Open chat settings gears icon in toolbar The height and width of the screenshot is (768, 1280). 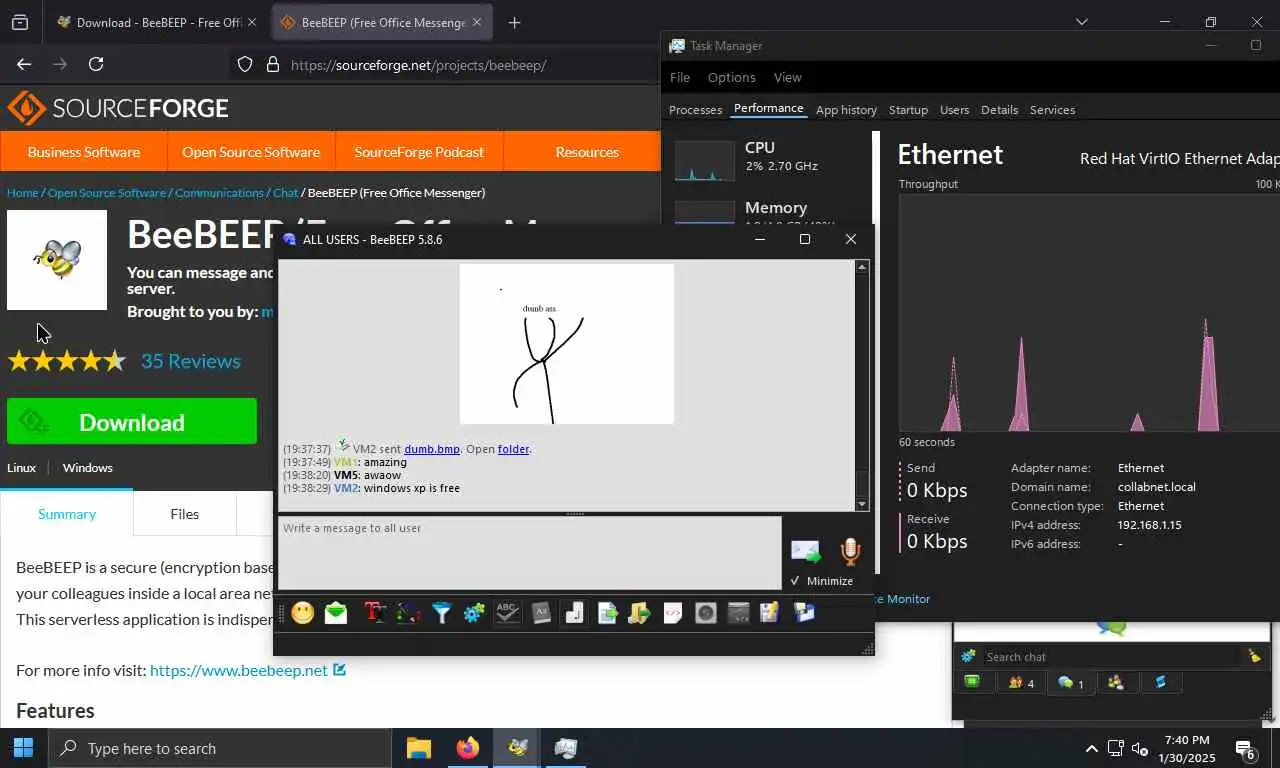(x=474, y=613)
